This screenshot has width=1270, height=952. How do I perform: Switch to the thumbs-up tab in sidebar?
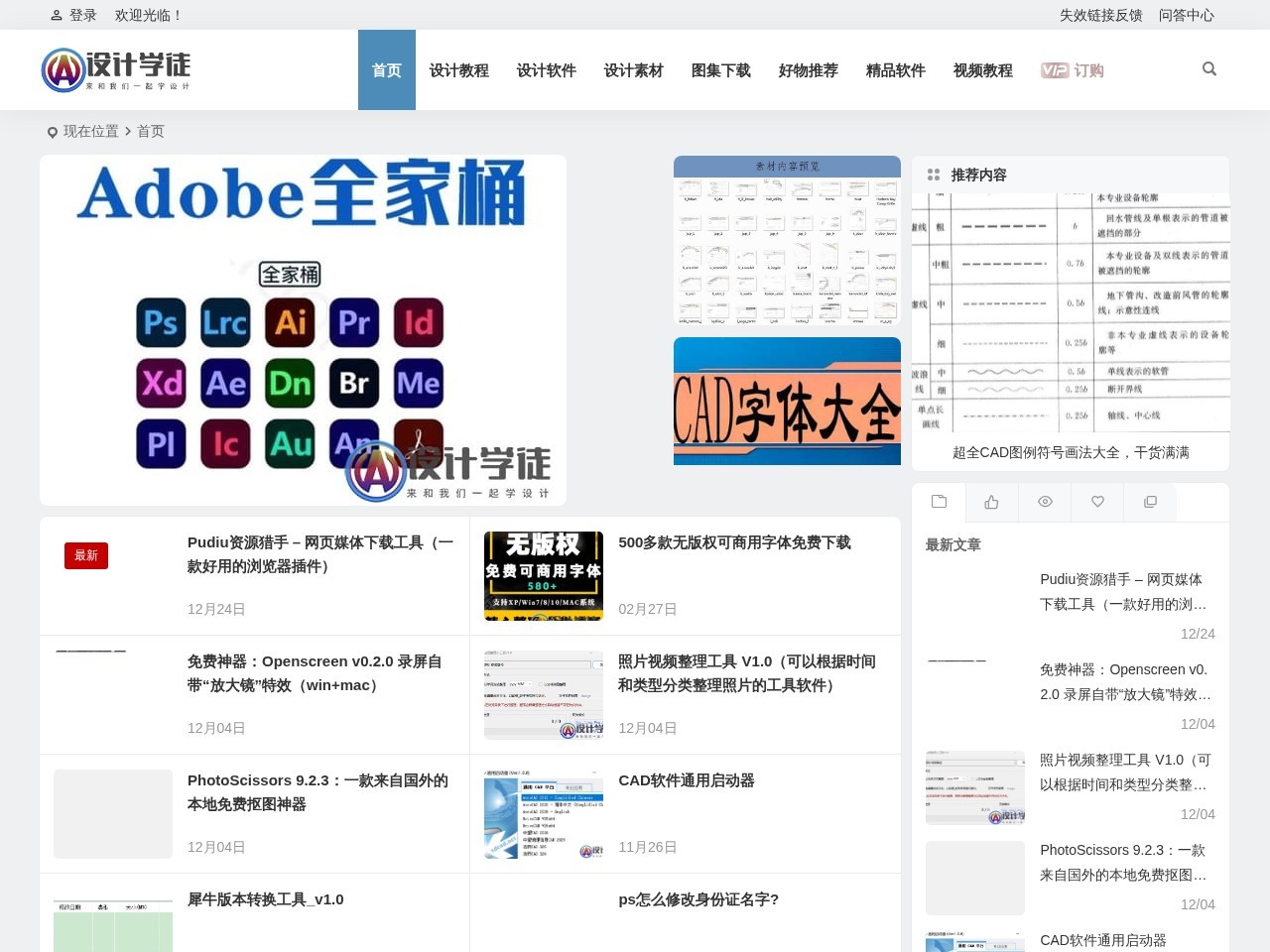tap(991, 502)
